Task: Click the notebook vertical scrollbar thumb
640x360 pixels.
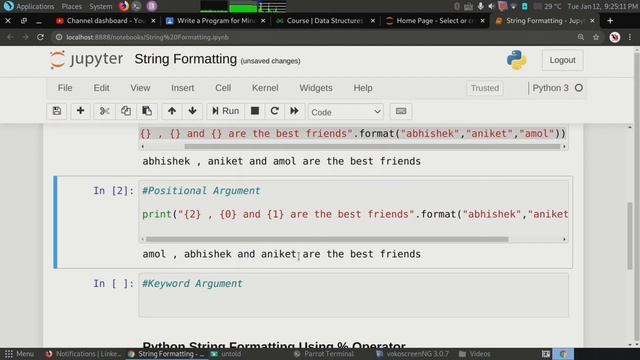Action: 630,235
